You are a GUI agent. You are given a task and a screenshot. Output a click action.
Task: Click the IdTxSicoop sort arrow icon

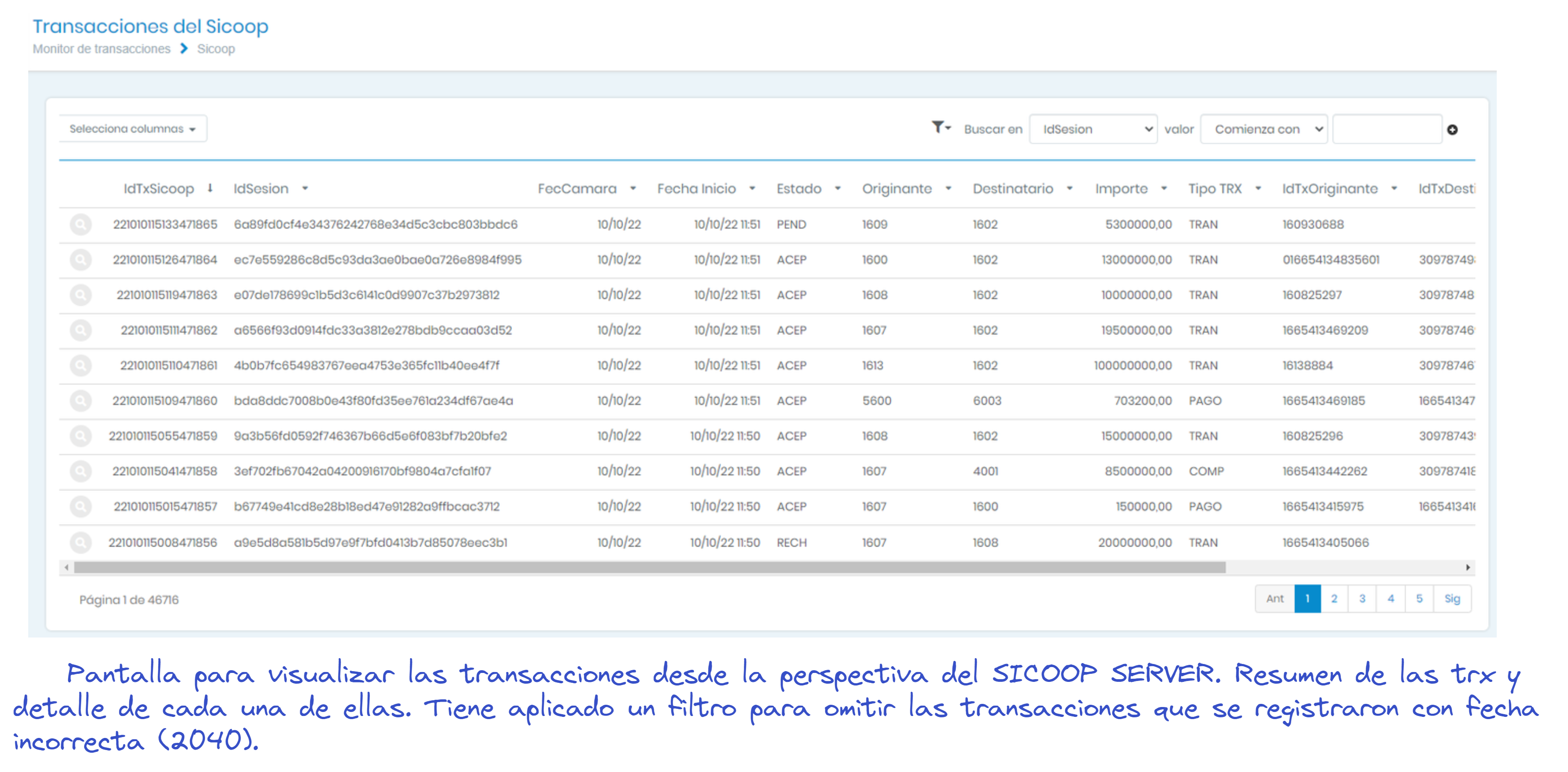pos(210,188)
